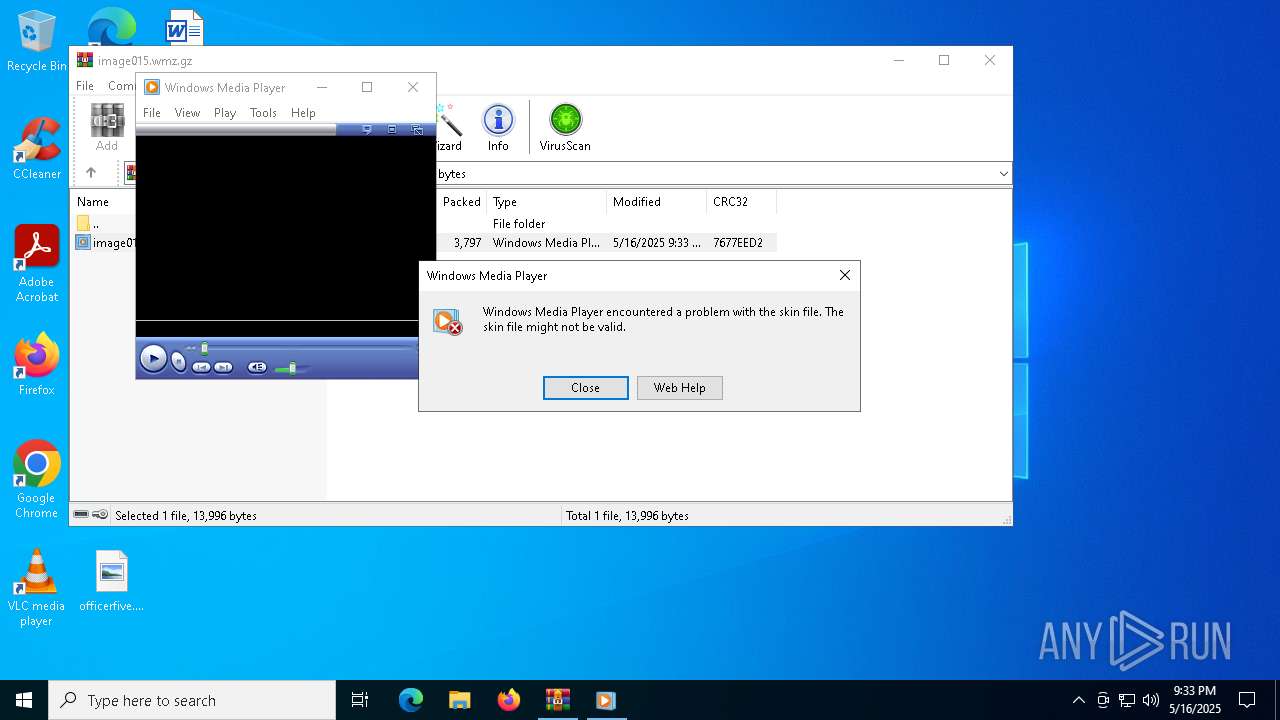Screen dimensions: 1280x720
Task: Open the Tools menu in Windows Media Player
Action: [263, 113]
